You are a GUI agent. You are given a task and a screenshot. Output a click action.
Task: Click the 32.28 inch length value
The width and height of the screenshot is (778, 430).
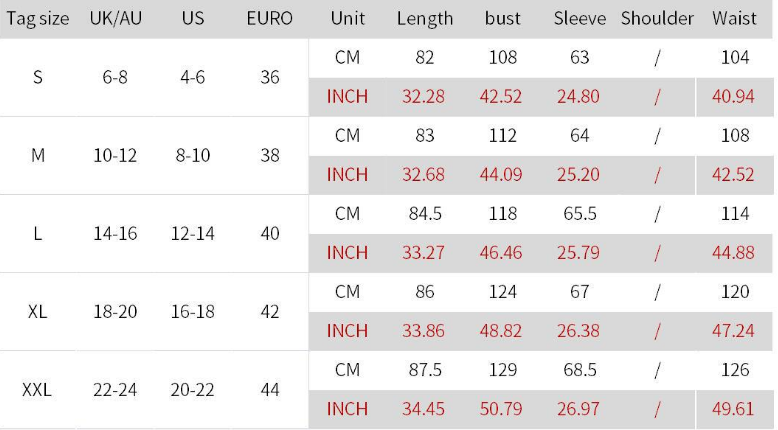pyautogui.click(x=424, y=97)
